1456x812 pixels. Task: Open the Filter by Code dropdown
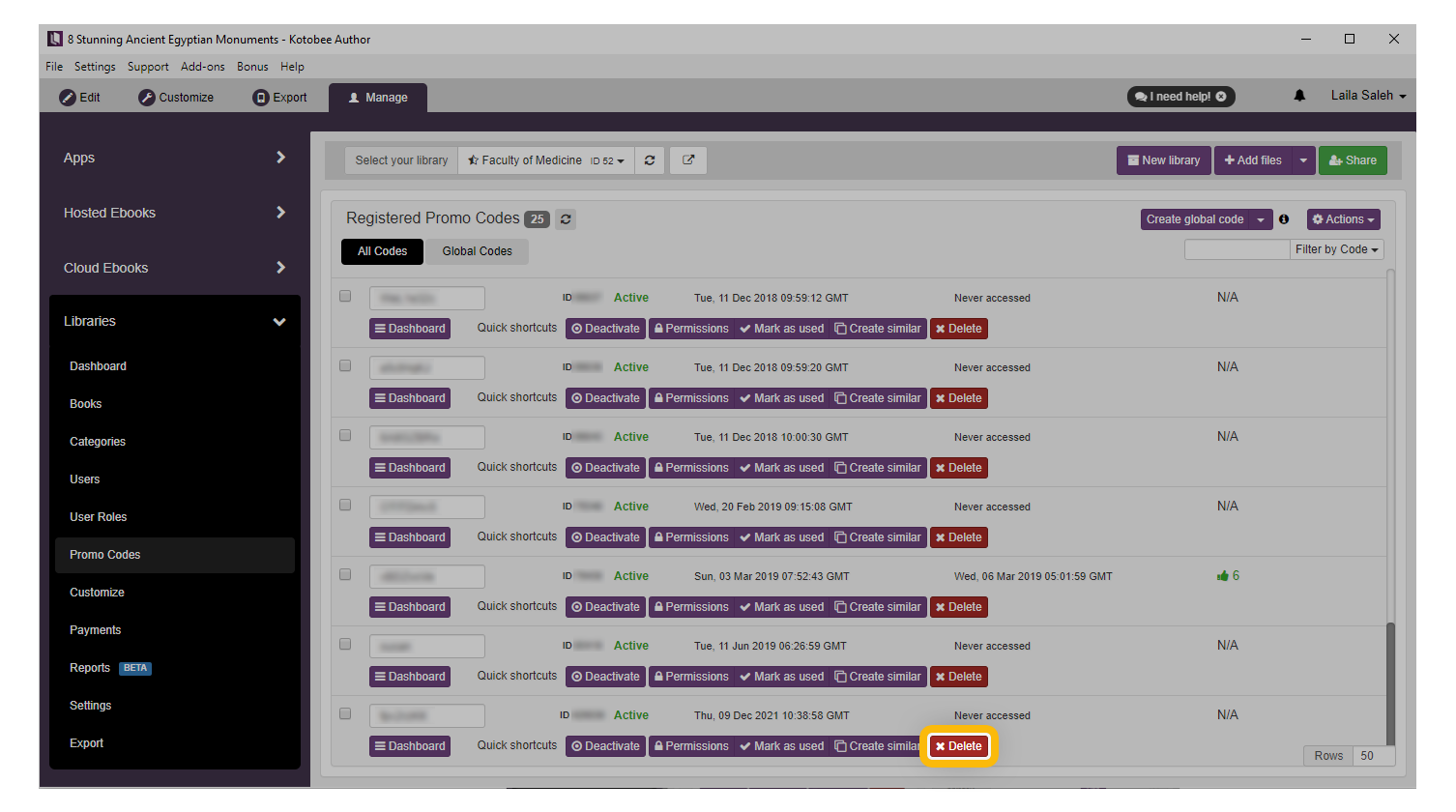(1337, 249)
